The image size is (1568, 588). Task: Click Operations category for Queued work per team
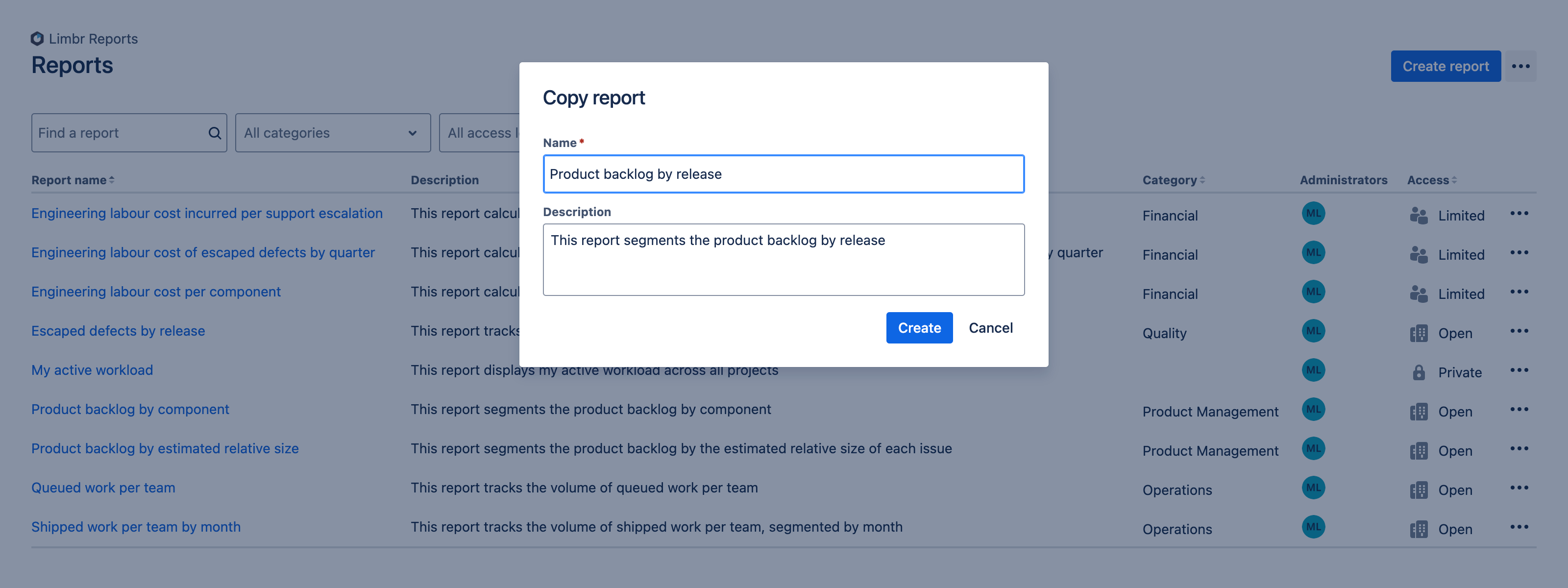tap(1176, 490)
